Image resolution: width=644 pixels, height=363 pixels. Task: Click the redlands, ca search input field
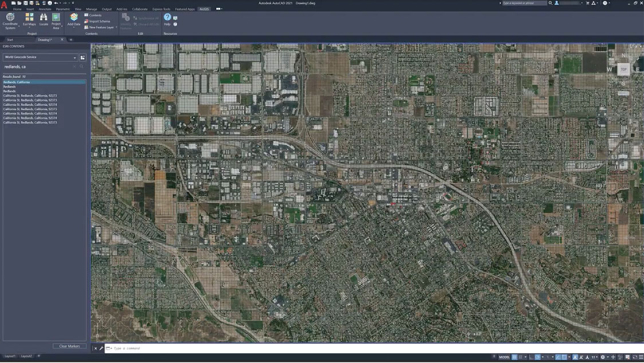(x=38, y=67)
